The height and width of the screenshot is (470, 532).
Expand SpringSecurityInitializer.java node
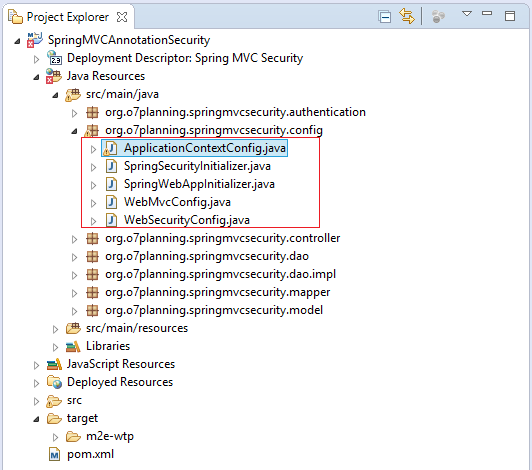tap(93, 167)
